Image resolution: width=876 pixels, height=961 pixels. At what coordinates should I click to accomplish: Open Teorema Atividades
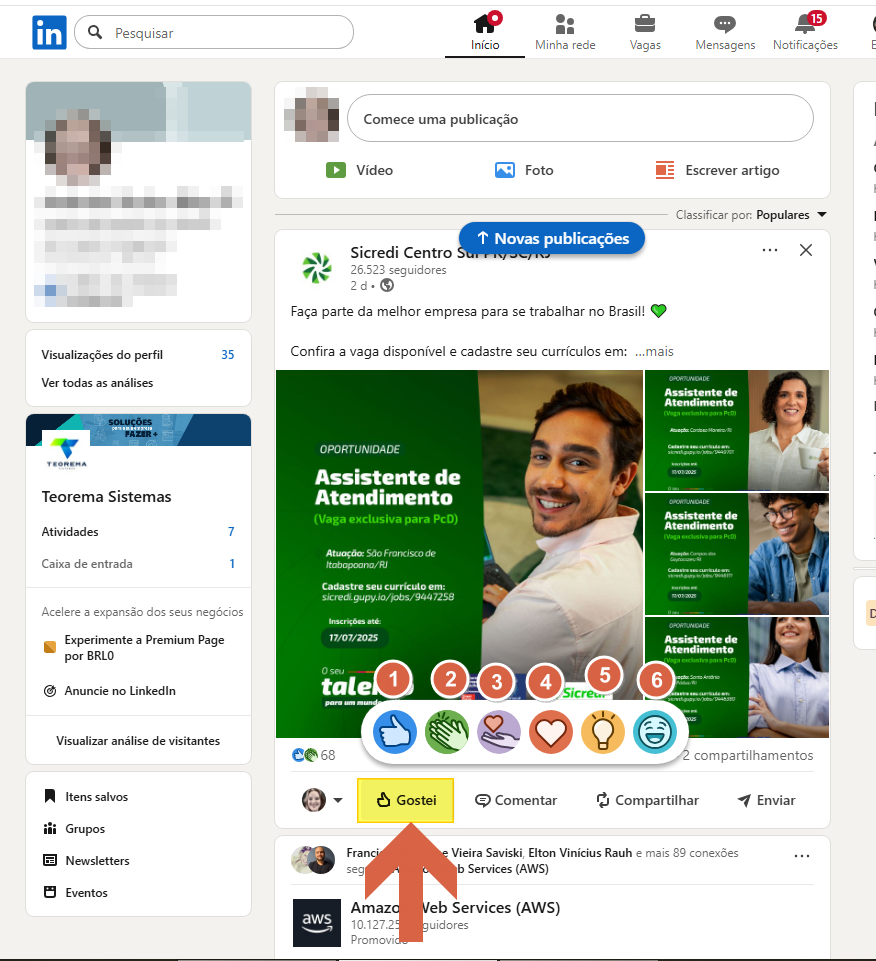point(138,532)
